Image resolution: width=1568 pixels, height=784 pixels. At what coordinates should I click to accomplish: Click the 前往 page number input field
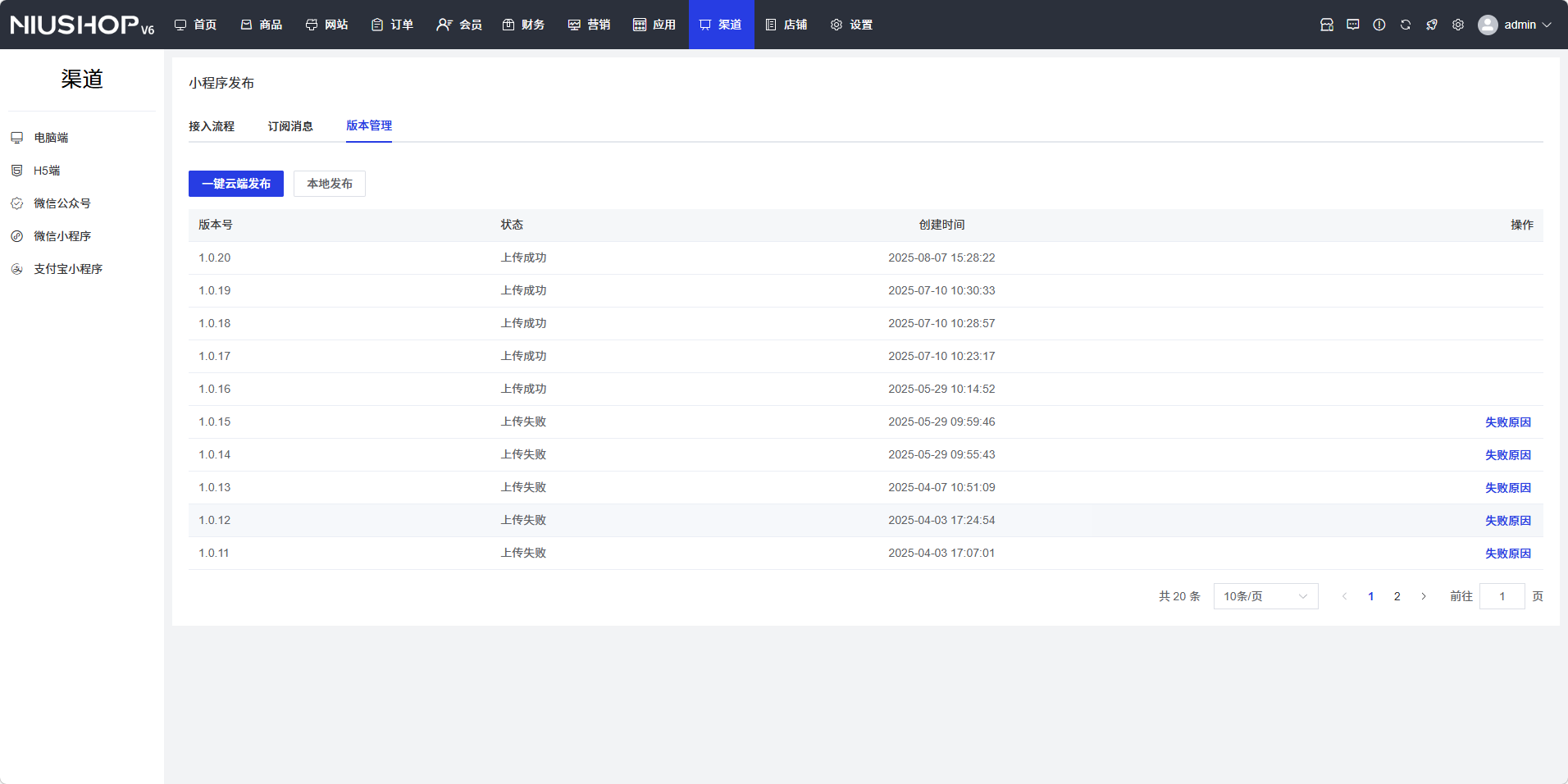point(1502,596)
